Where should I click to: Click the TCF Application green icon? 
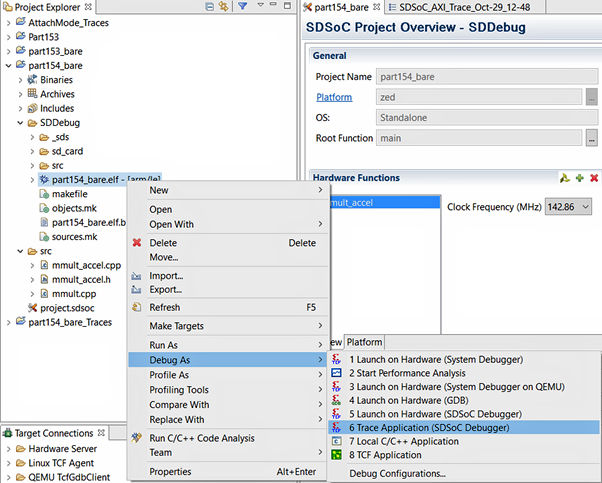tap(336, 455)
